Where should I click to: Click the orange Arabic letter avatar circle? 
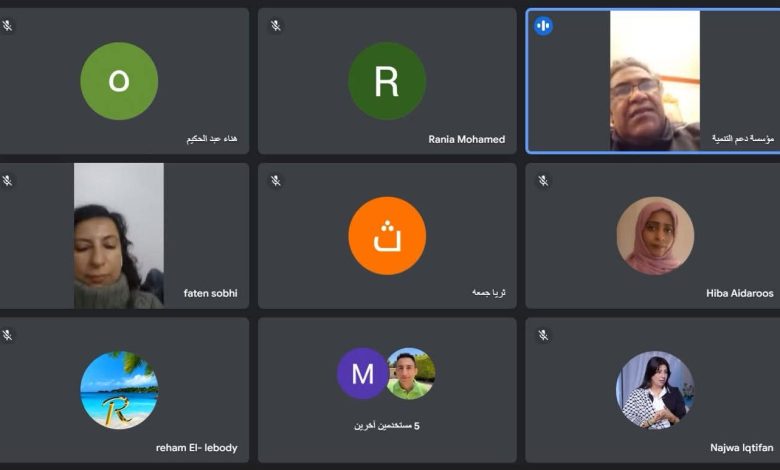387,235
